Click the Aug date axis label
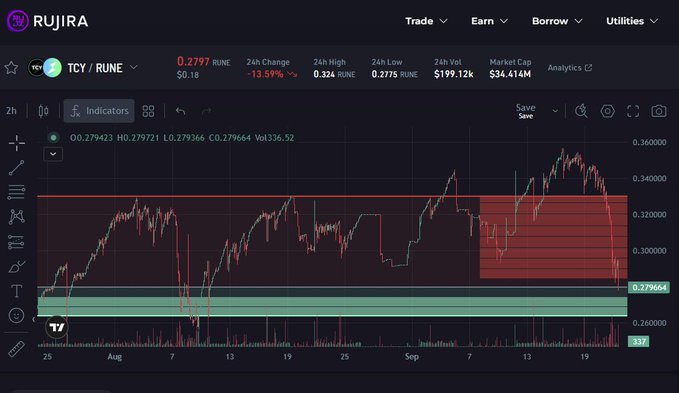 click(x=114, y=357)
